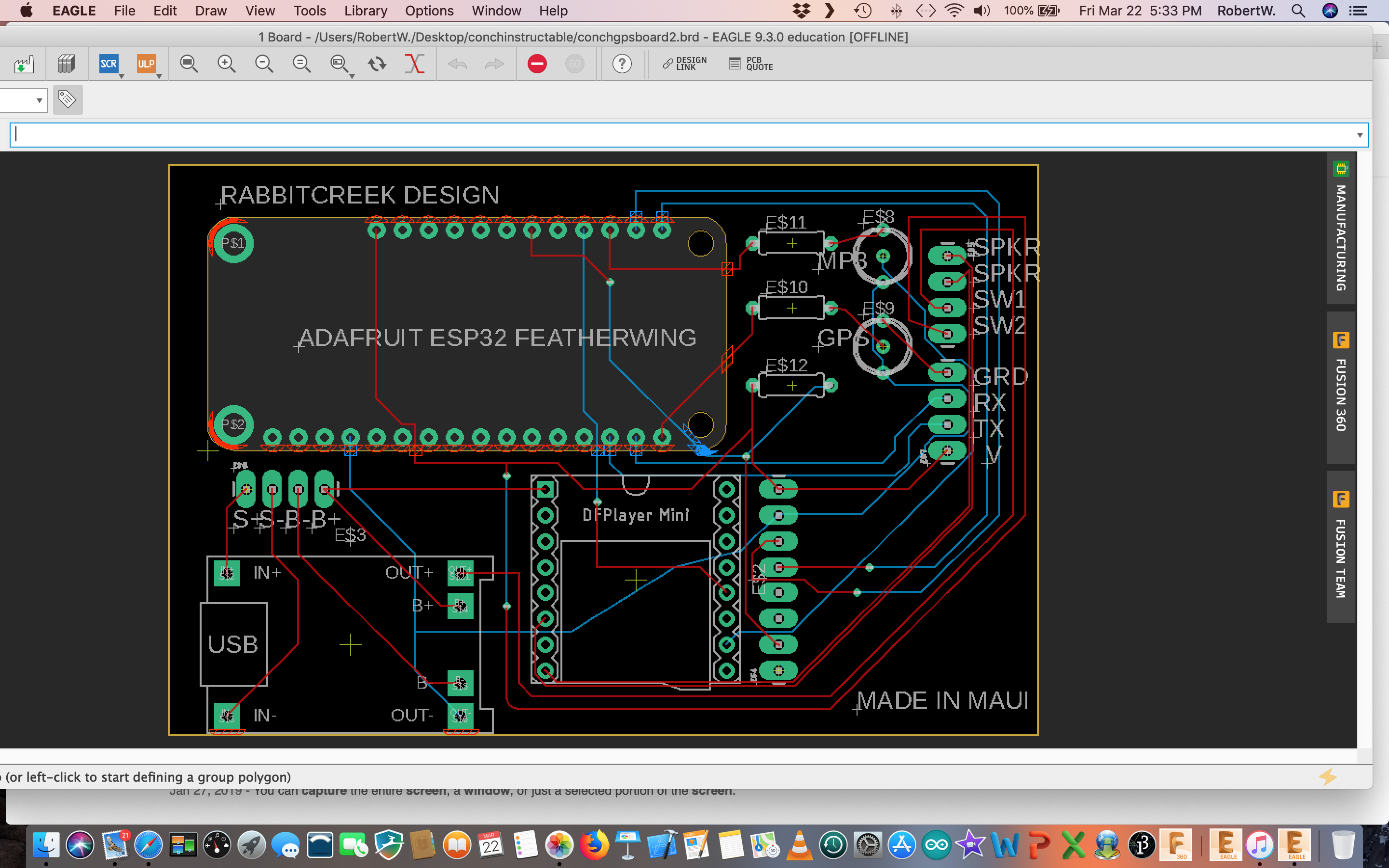Open the Fusion Team side panel tab

coord(1341,546)
